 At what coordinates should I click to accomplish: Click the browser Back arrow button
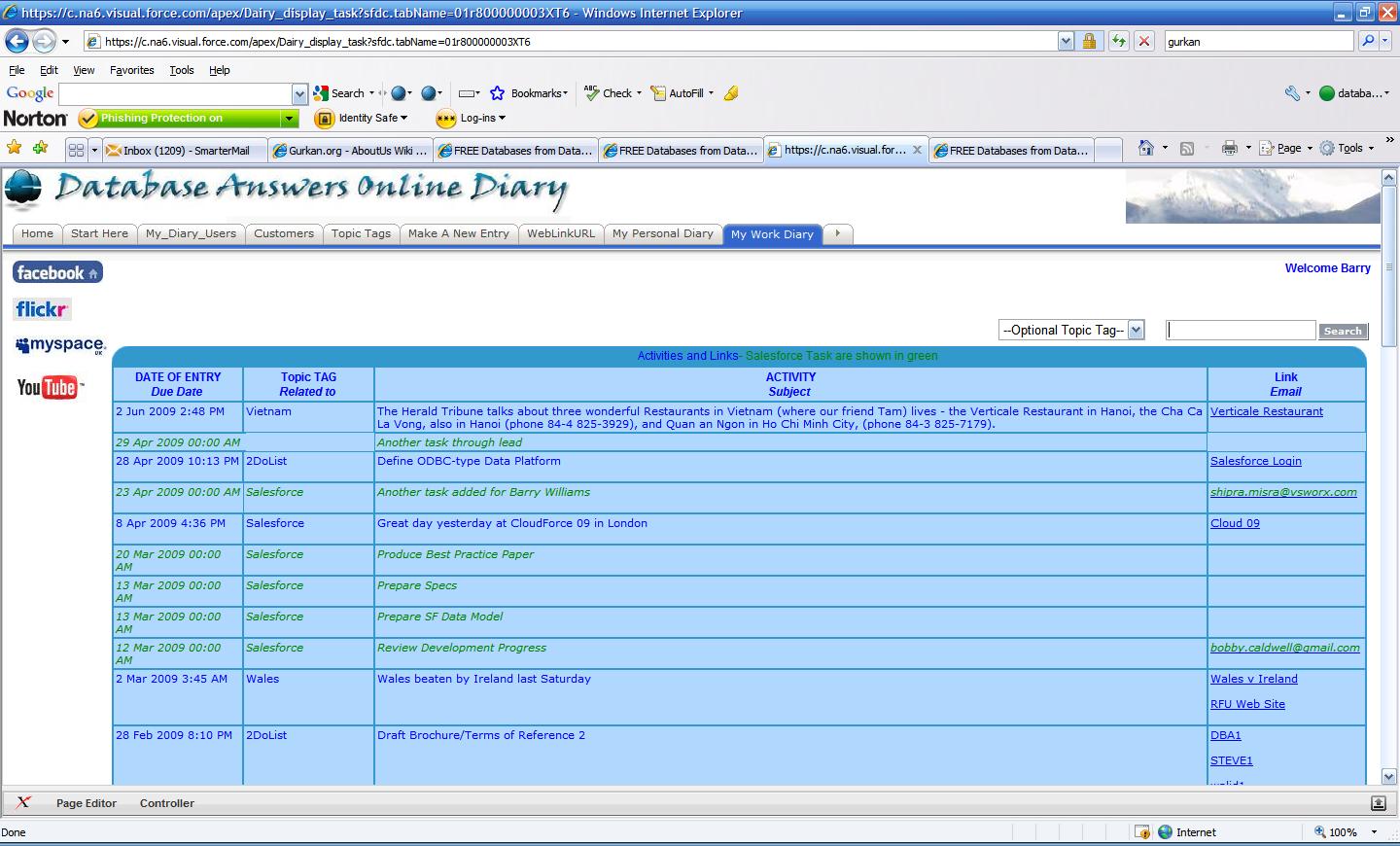17,41
